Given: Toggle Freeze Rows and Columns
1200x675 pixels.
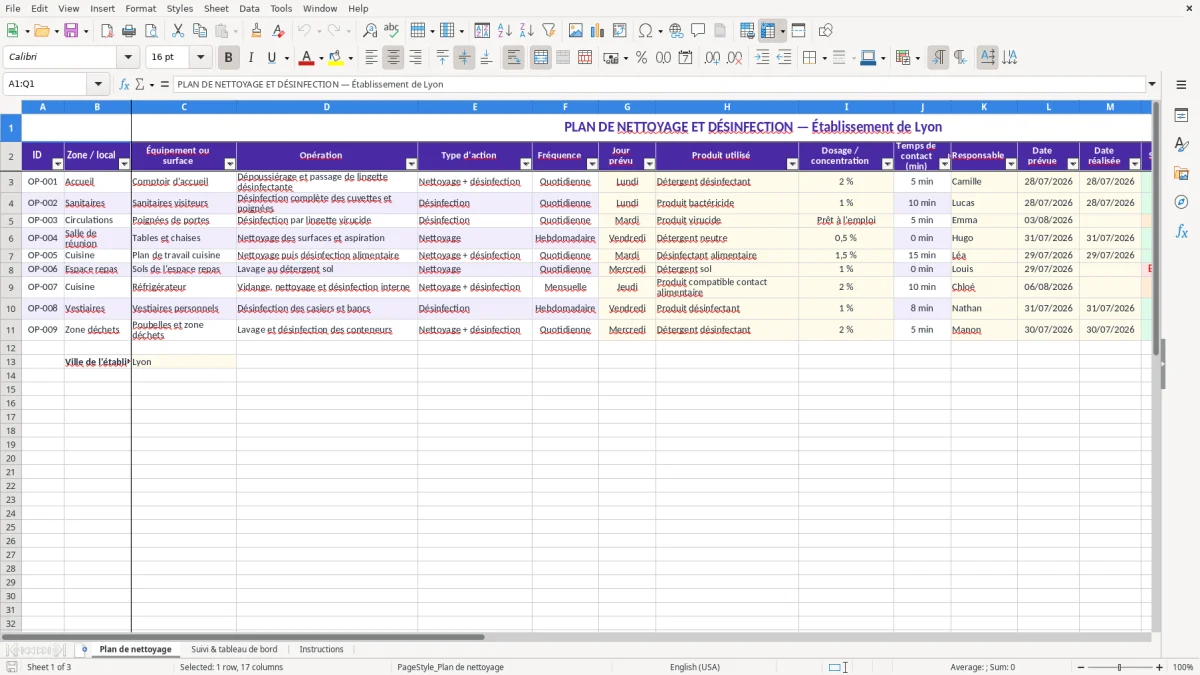Looking at the screenshot, I should point(768,31).
